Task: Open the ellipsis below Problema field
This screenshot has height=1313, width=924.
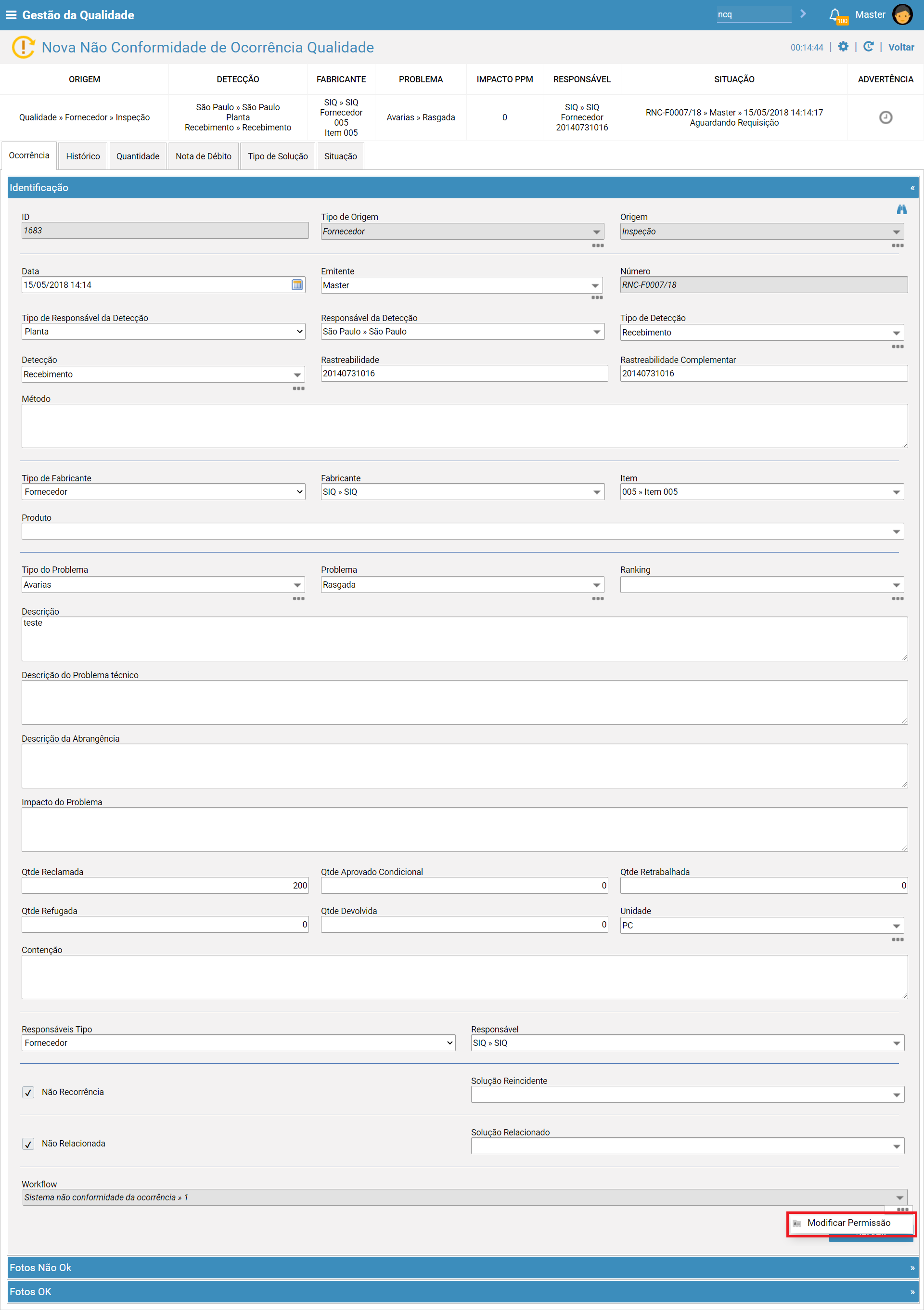Action: click(x=598, y=599)
